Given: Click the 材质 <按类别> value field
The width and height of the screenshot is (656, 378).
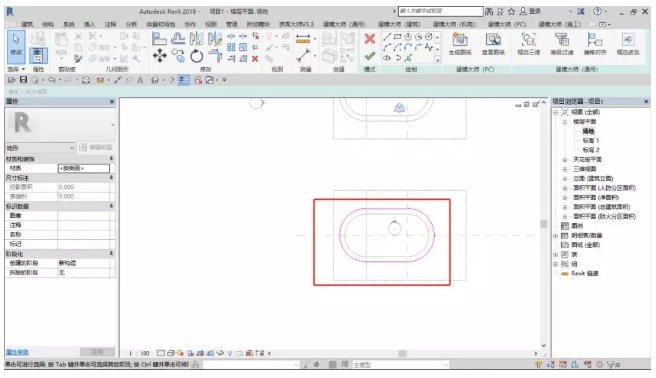Looking at the screenshot, I should click(x=84, y=168).
